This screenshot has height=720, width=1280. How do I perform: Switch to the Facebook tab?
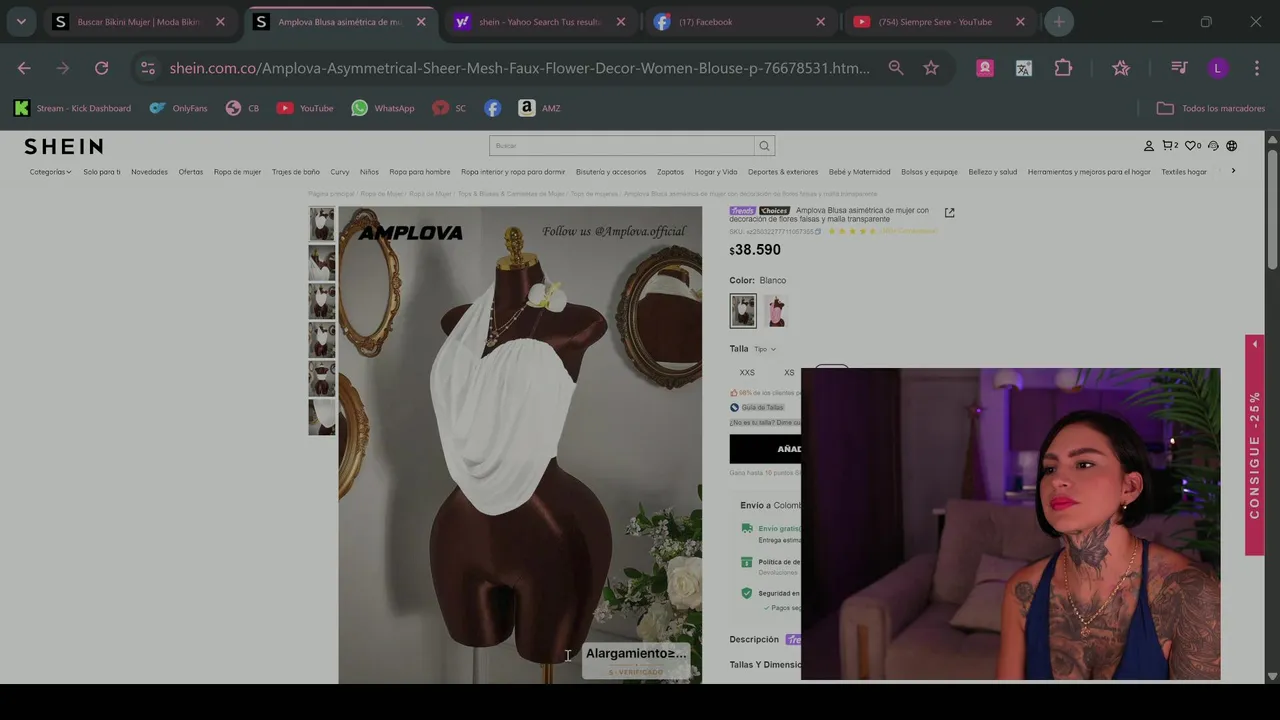tap(740, 22)
